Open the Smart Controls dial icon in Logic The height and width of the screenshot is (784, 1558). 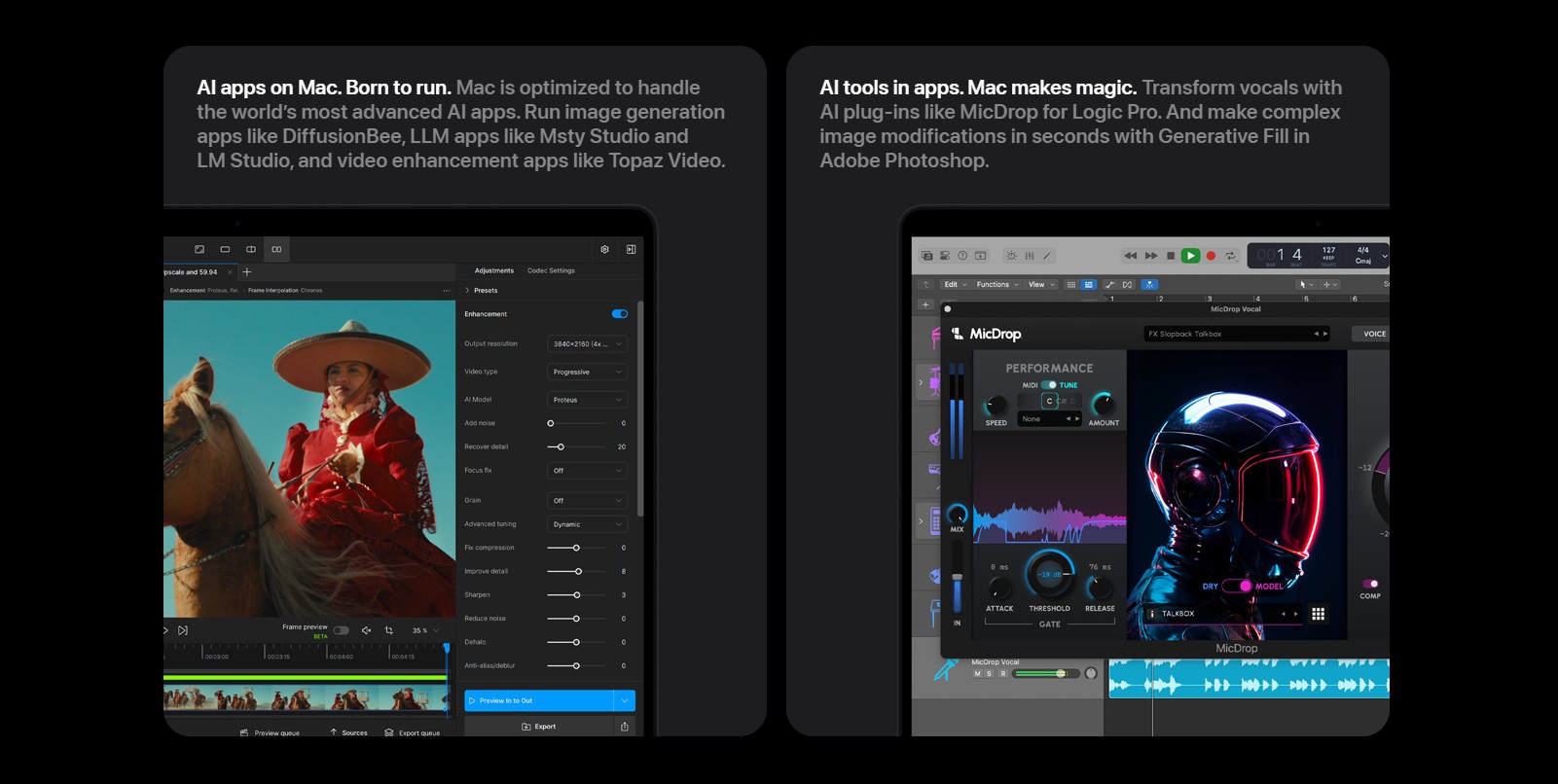tap(1011, 256)
